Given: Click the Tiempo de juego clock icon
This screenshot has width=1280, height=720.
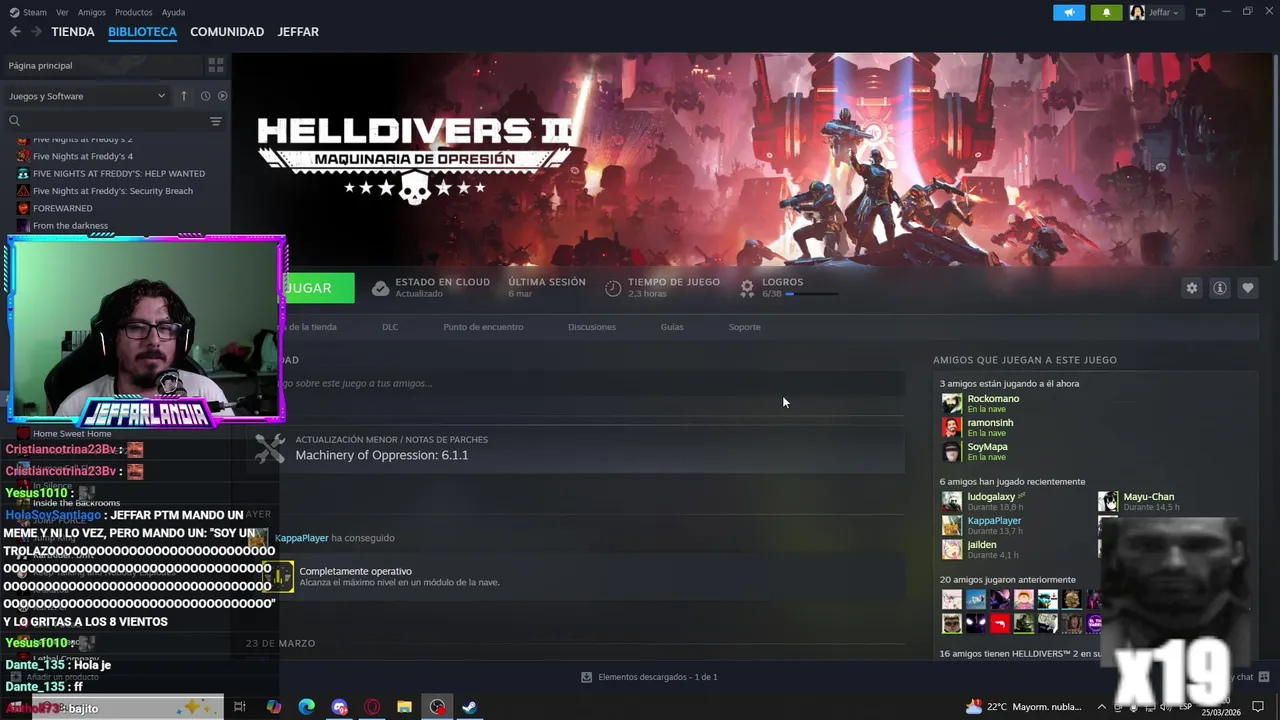Looking at the screenshot, I should 613,289.
